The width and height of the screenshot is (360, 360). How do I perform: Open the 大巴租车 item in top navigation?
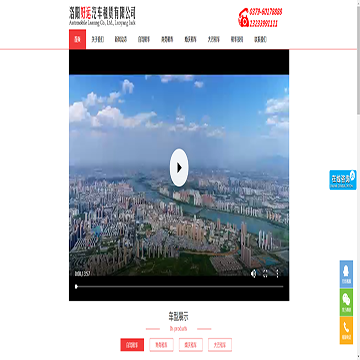coord(214,39)
